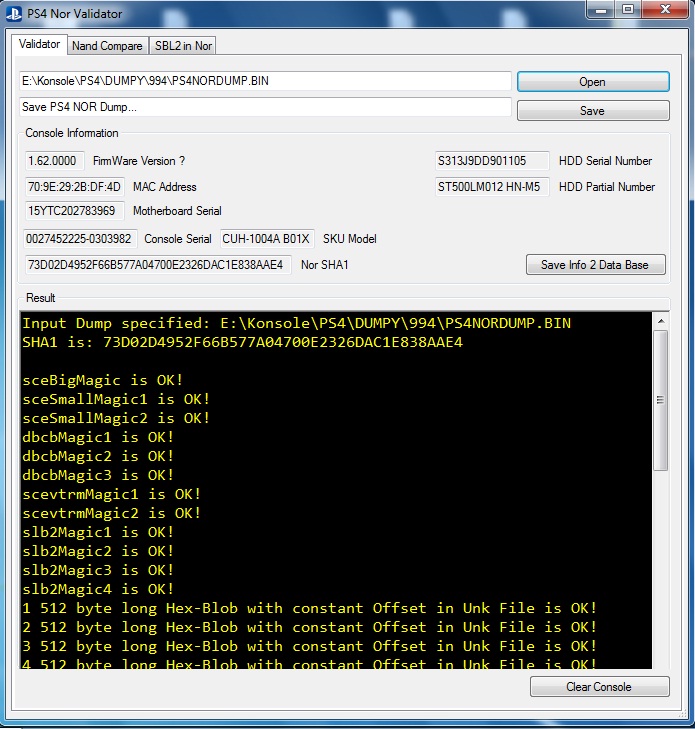The height and width of the screenshot is (729, 695).
Task: Close the PS4 Nor Validator window
Action: 665,9
